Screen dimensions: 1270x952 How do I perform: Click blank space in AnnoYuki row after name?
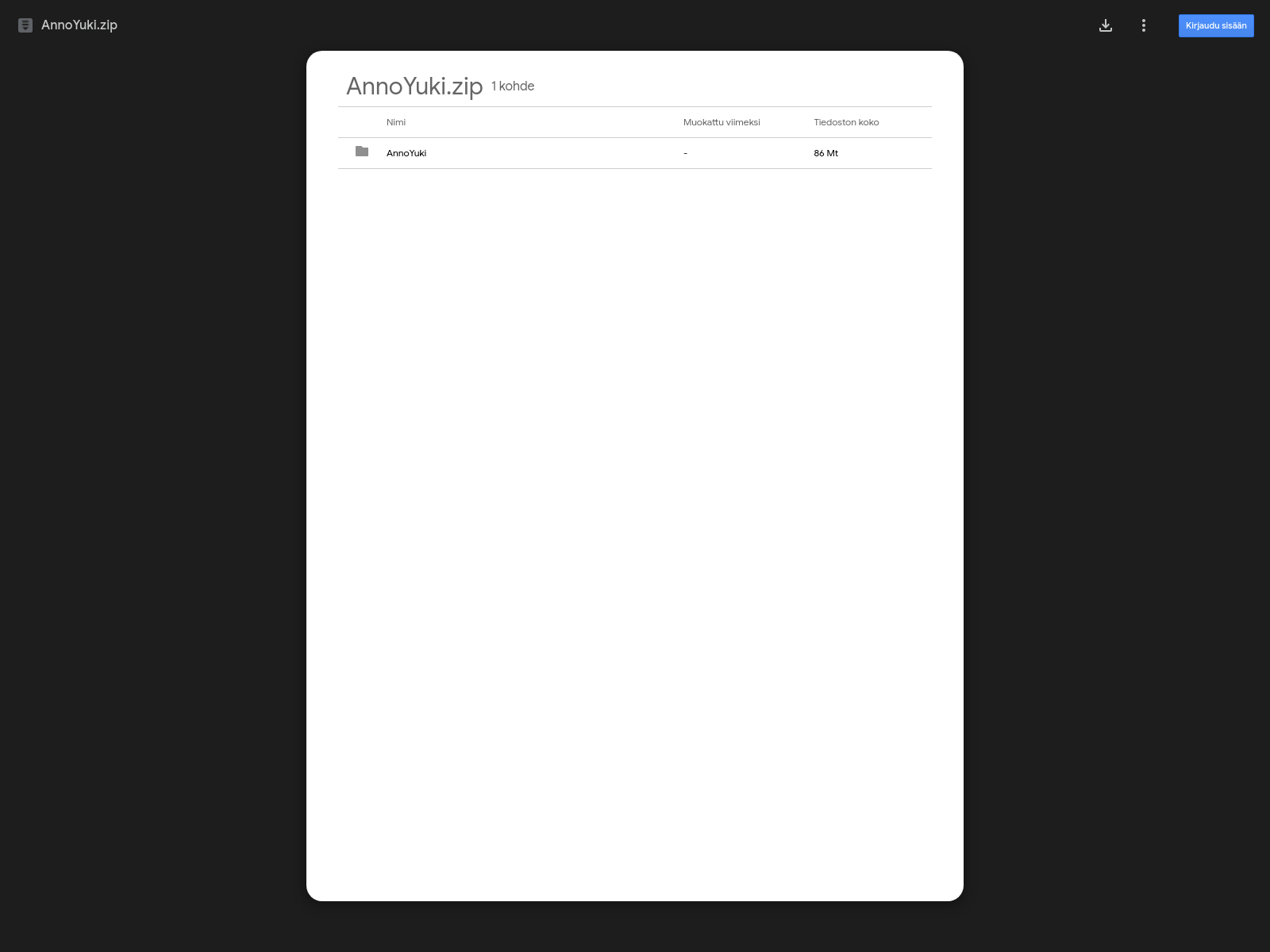coord(556,153)
